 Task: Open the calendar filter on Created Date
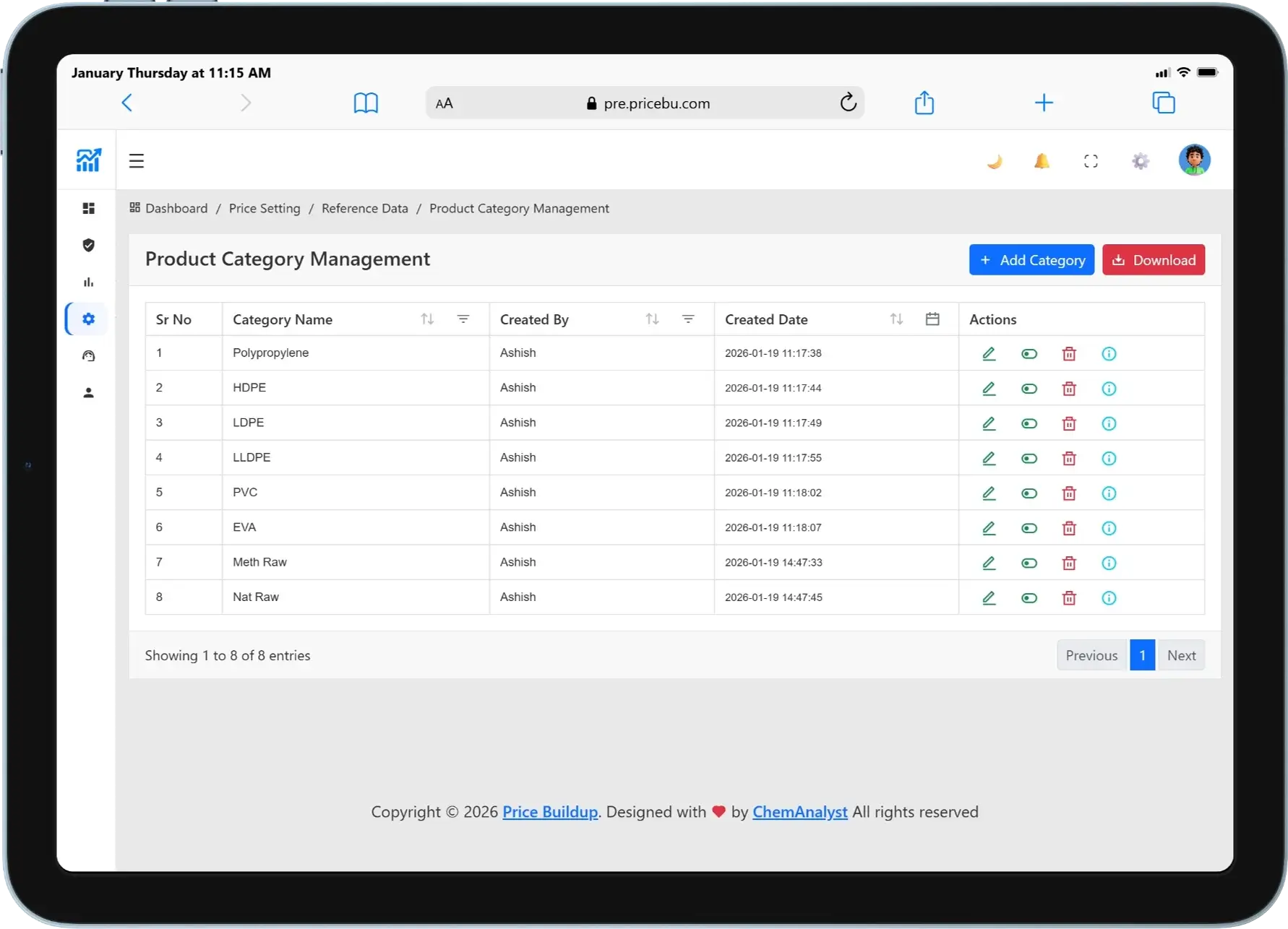(x=932, y=319)
